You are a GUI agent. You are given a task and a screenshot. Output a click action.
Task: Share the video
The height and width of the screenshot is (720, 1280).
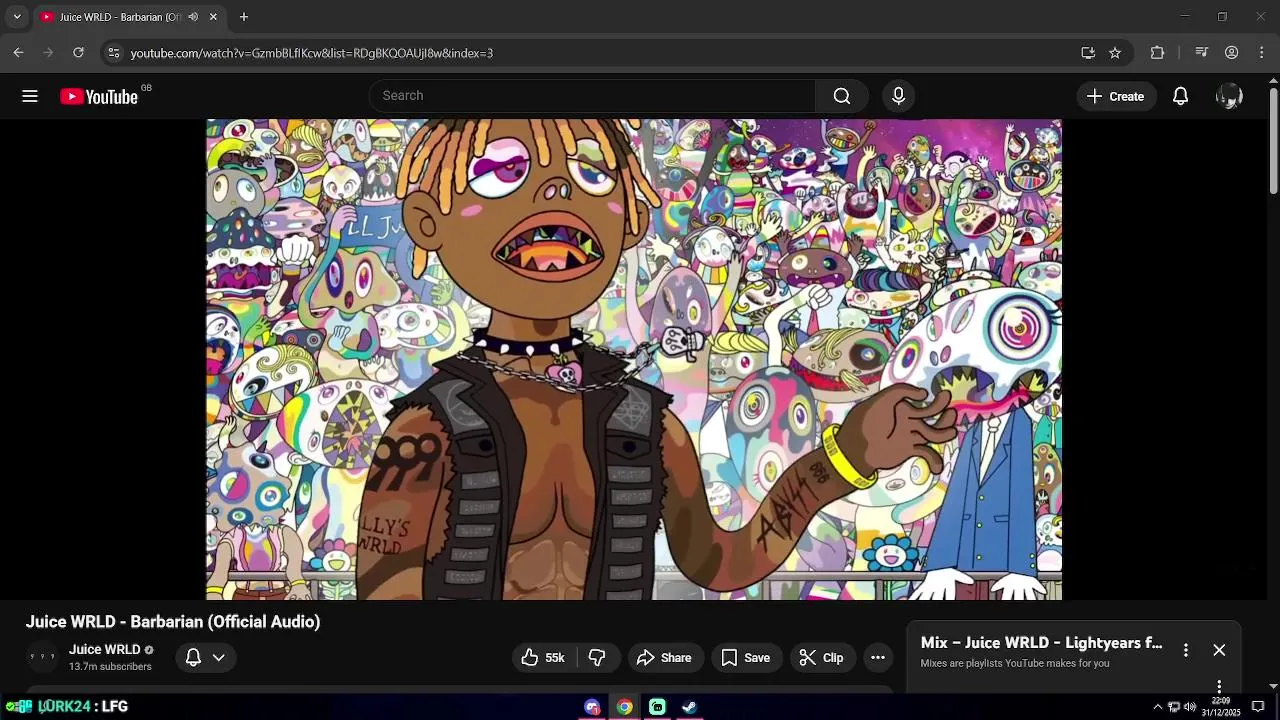(x=664, y=657)
